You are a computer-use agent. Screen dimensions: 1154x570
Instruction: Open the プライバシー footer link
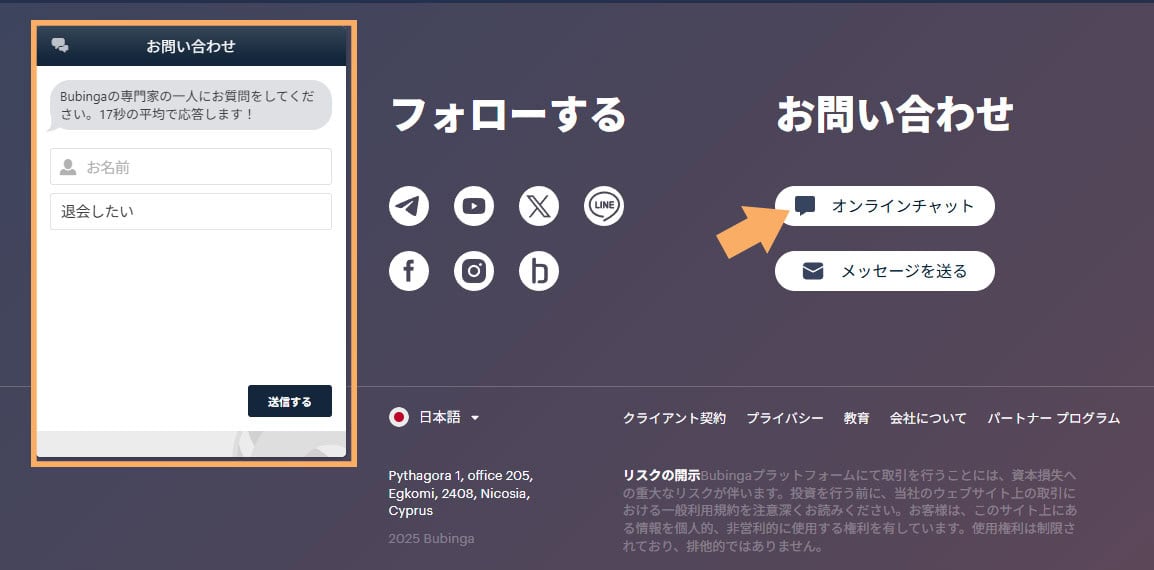785,418
